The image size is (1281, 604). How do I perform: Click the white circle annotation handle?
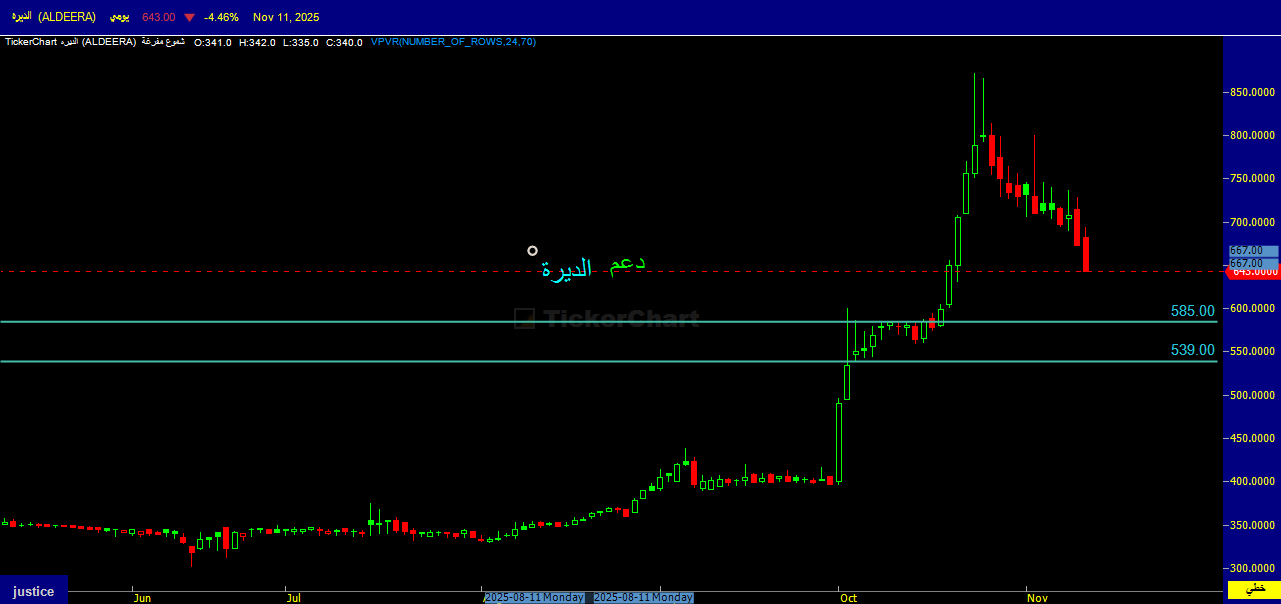532,251
